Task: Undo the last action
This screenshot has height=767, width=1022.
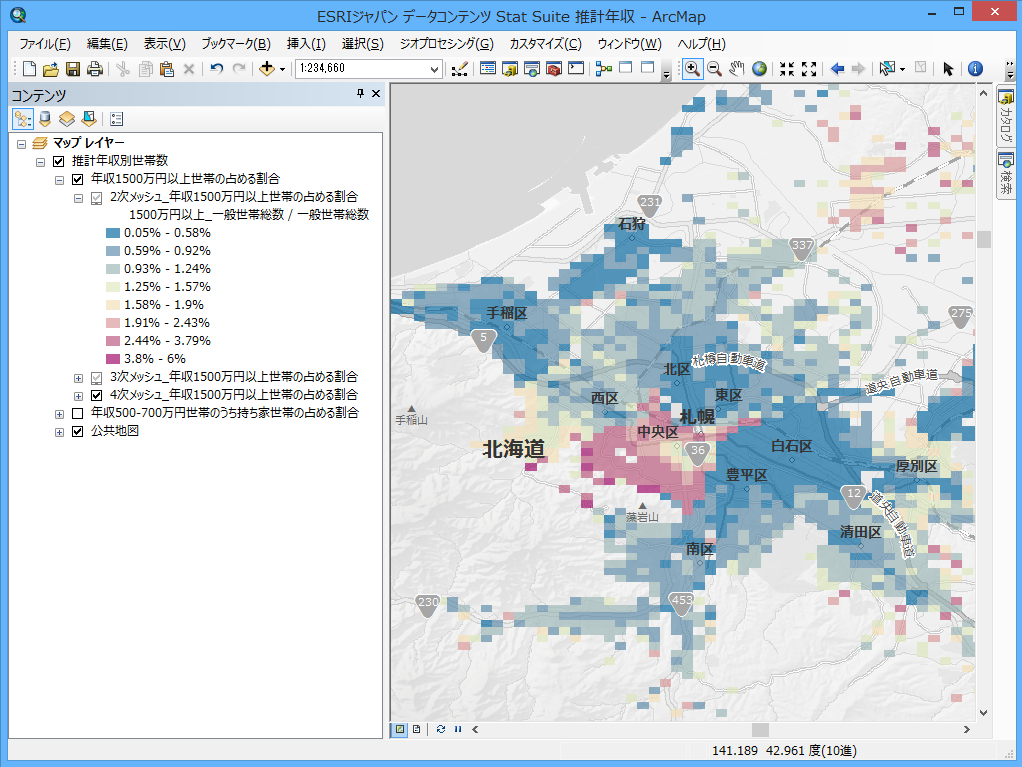Action: [x=216, y=68]
